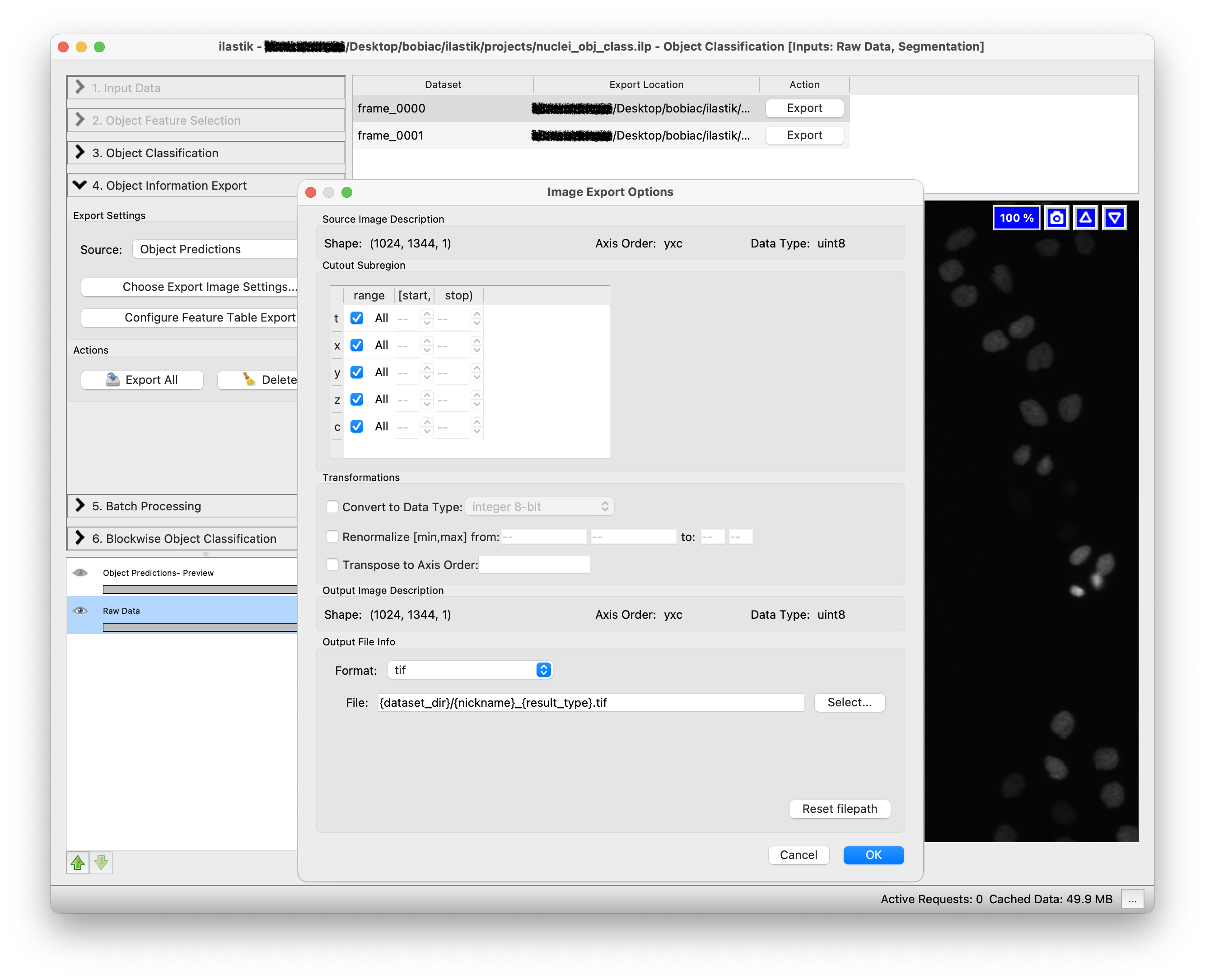Click the File path input field

[590, 702]
